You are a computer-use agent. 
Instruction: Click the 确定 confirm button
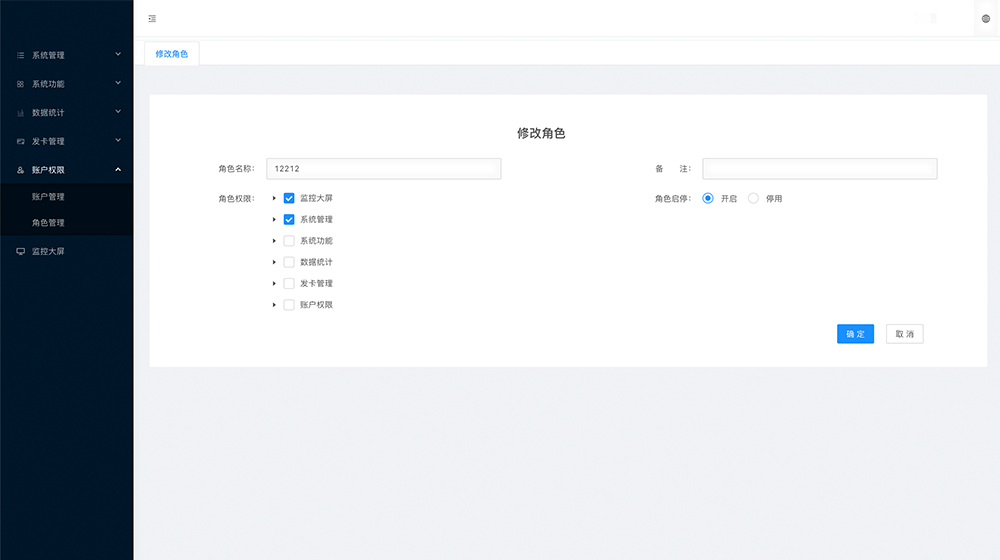(x=855, y=334)
